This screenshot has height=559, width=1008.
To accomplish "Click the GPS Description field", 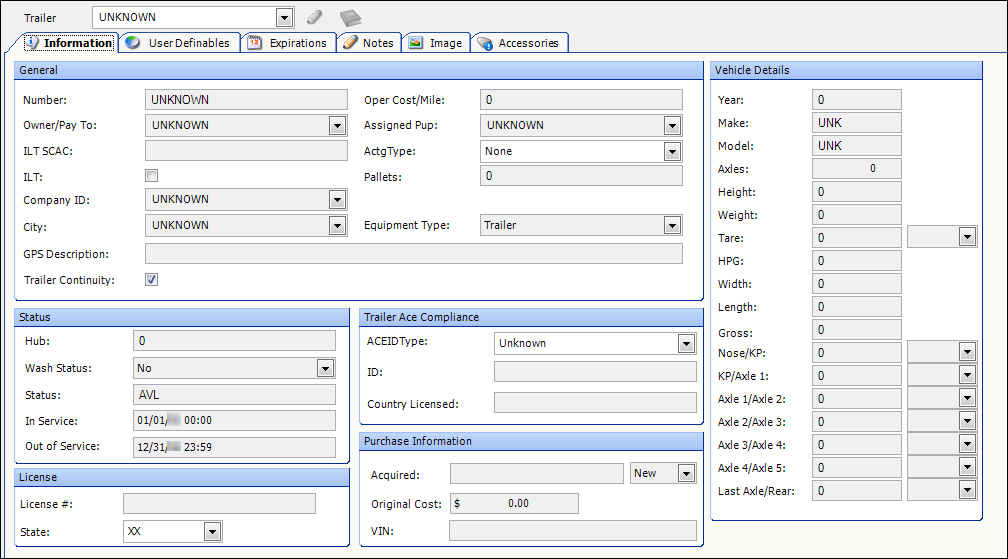I will coord(413,254).
